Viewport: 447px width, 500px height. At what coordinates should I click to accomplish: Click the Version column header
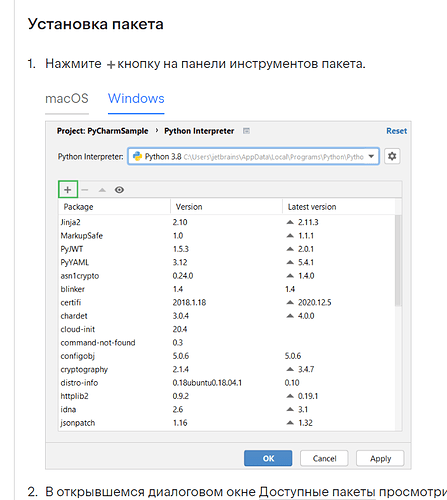(226, 207)
